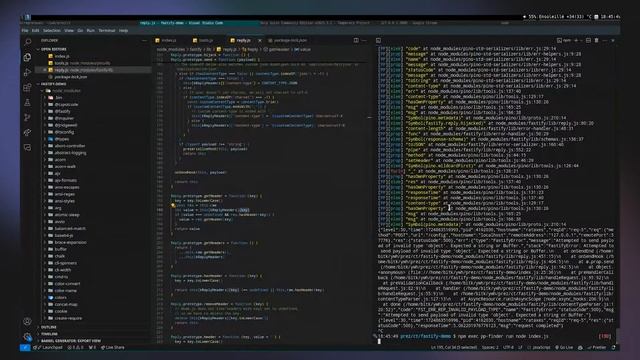Screen dimensions: 640x360
Task: Click the remote indicator in status bar
Action: 24,348
